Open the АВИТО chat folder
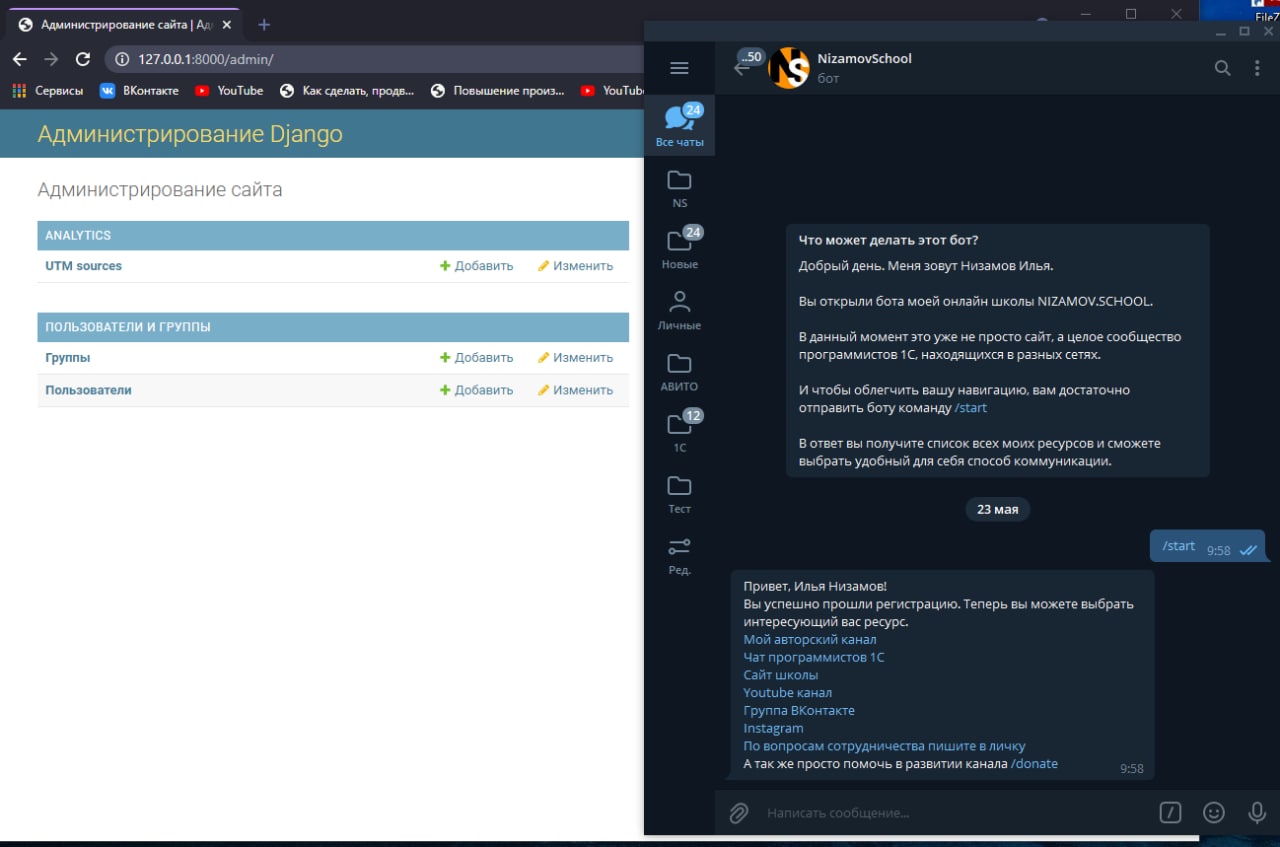Image resolution: width=1280 pixels, height=847 pixels. tap(679, 371)
